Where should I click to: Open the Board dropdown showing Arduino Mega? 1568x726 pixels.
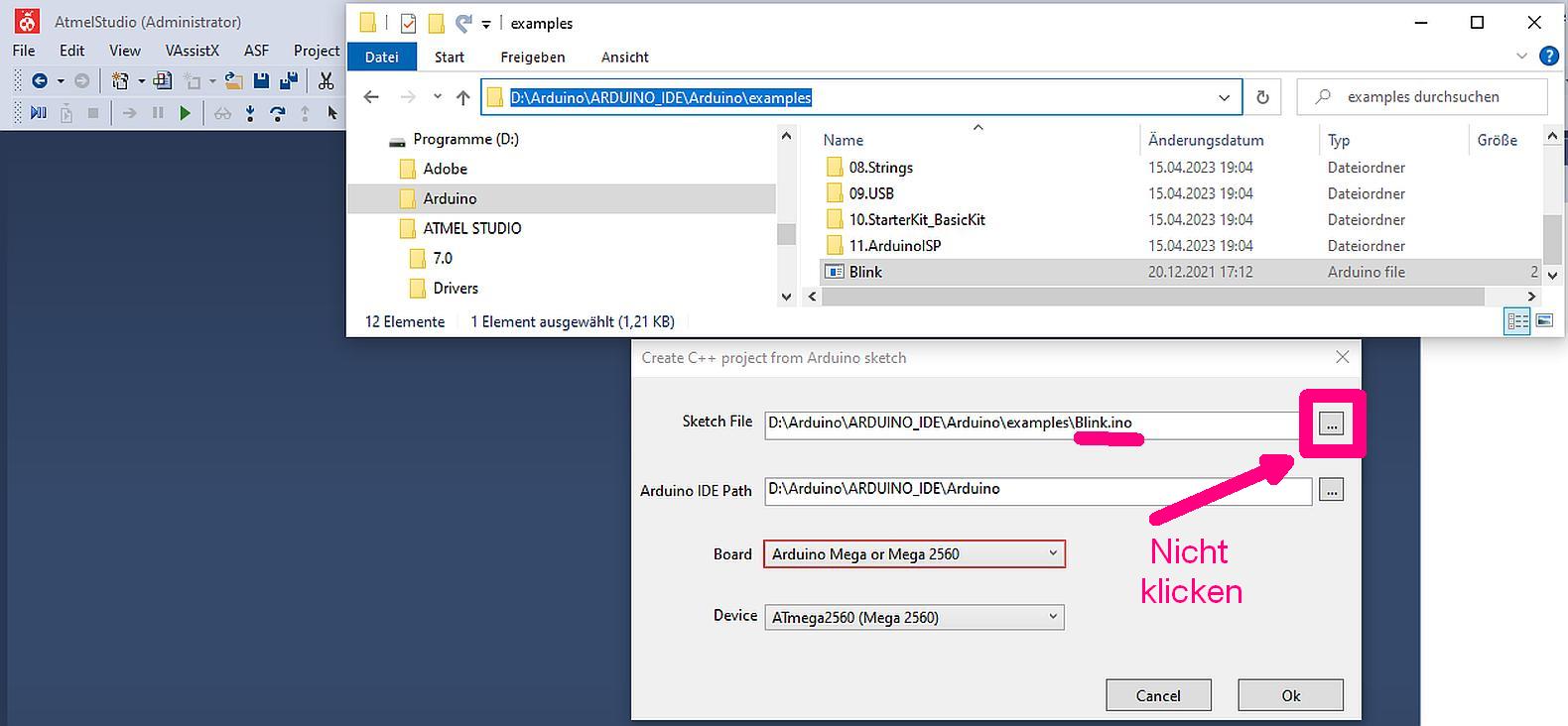tap(914, 554)
